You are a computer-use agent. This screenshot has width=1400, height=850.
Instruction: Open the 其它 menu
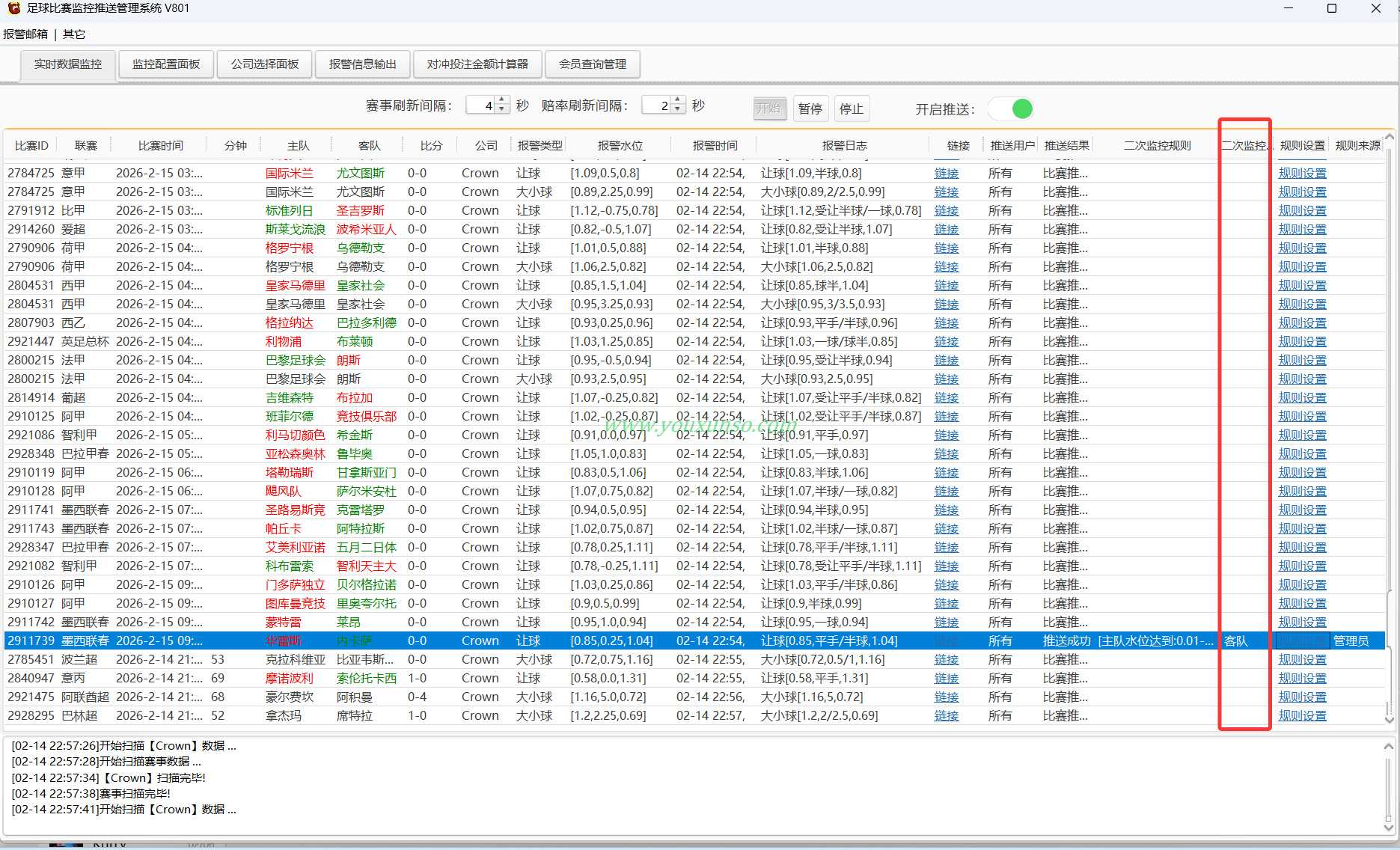(74, 34)
